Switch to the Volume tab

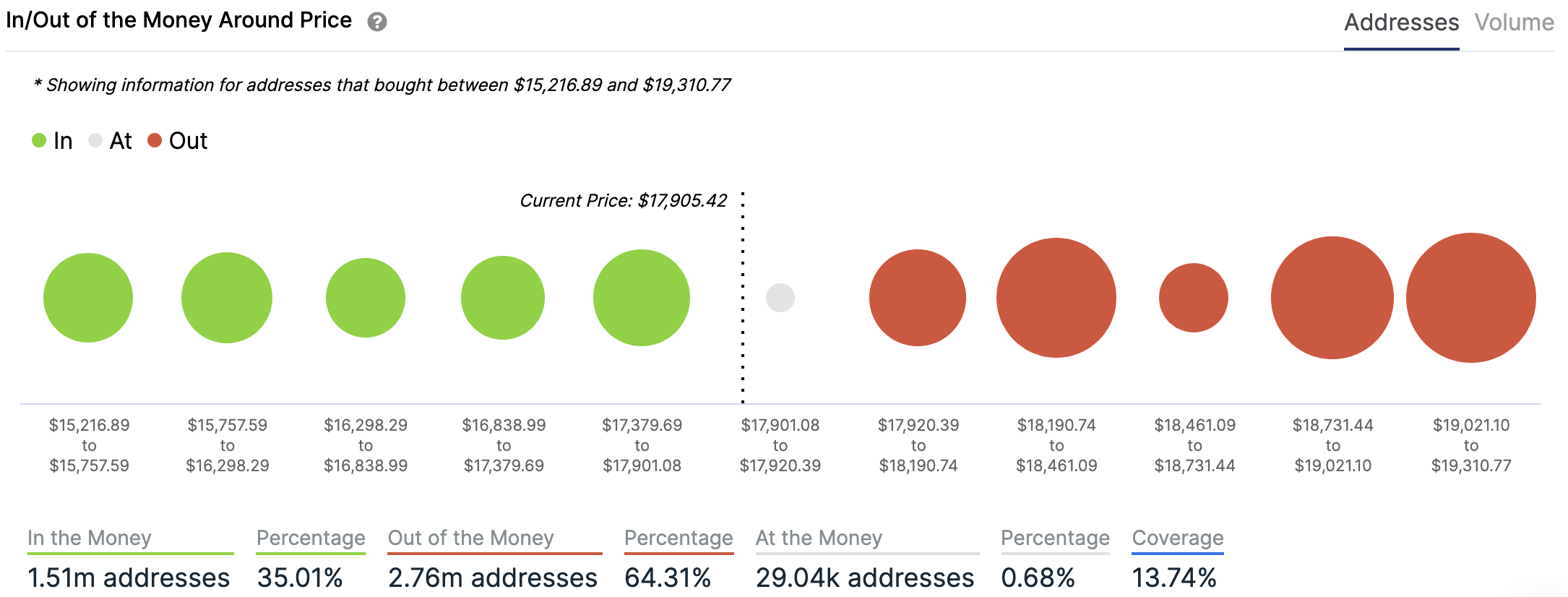[x=1514, y=22]
